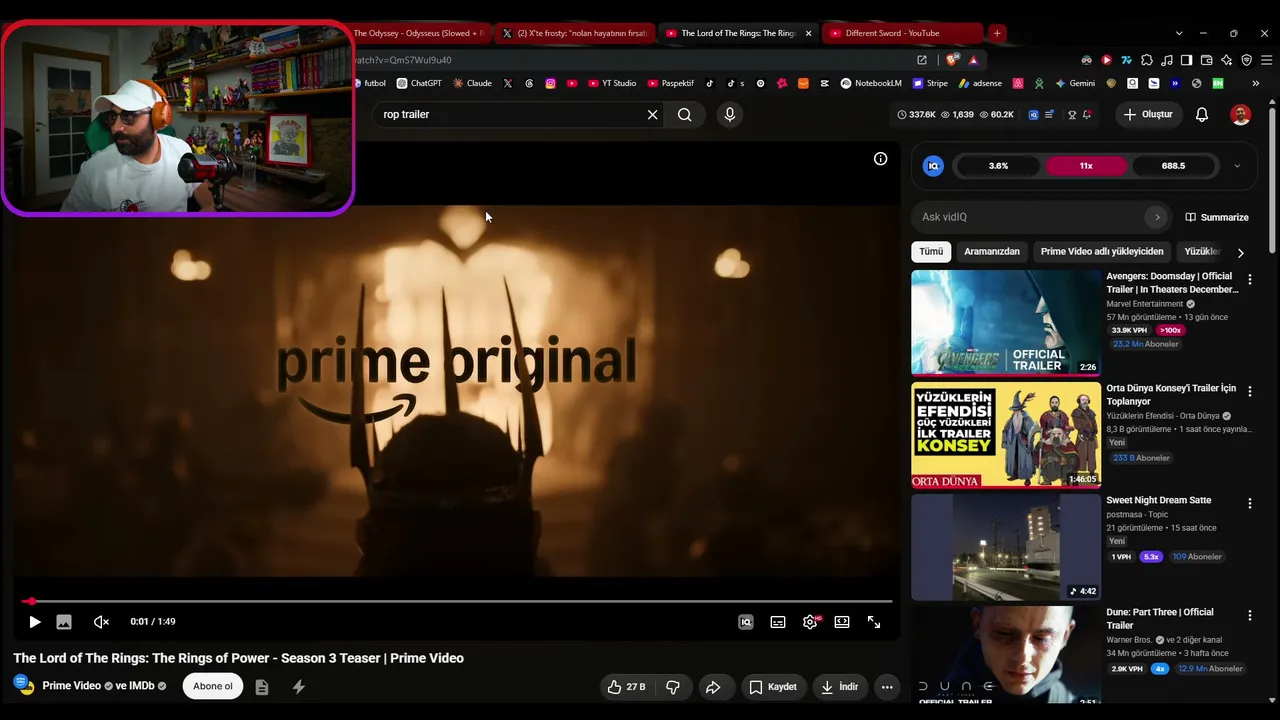Viewport: 1280px width, 720px height.
Task: Close The Lord of The Rings tab
Action: (x=809, y=33)
